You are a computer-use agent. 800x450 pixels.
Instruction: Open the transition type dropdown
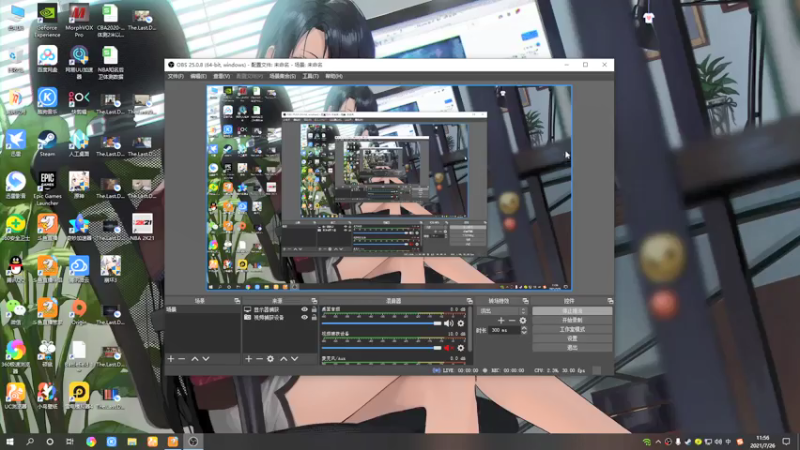pyautogui.click(x=502, y=311)
